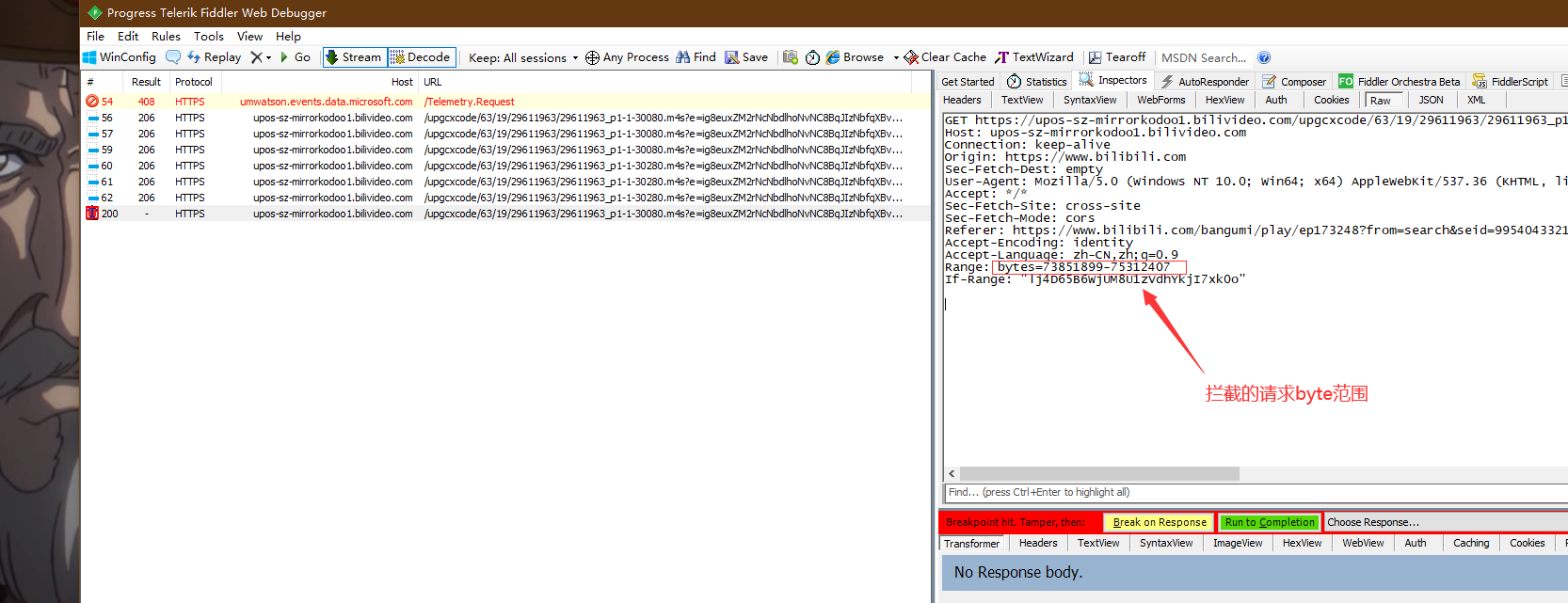Switch to the Get Started tab

point(968,82)
